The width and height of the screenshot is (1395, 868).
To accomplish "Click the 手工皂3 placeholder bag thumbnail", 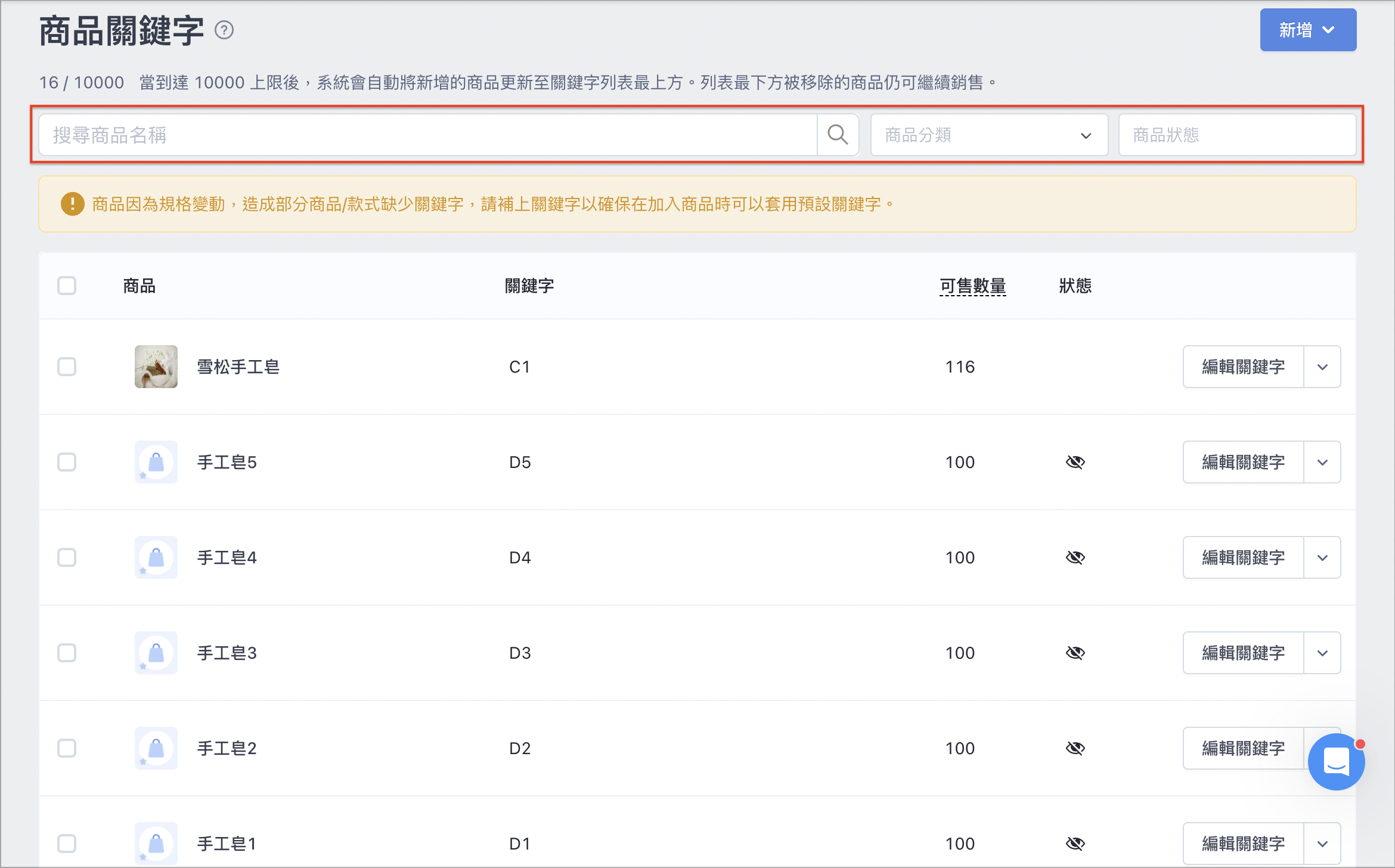I will tap(156, 653).
